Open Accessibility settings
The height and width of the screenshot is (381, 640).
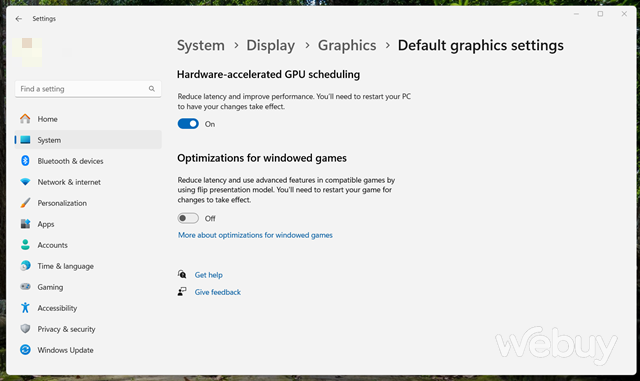[x=88, y=308]
